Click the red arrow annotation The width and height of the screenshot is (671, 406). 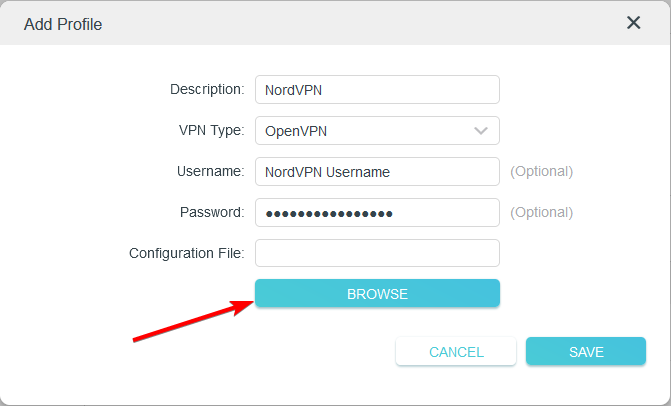[x=190, y=322]
